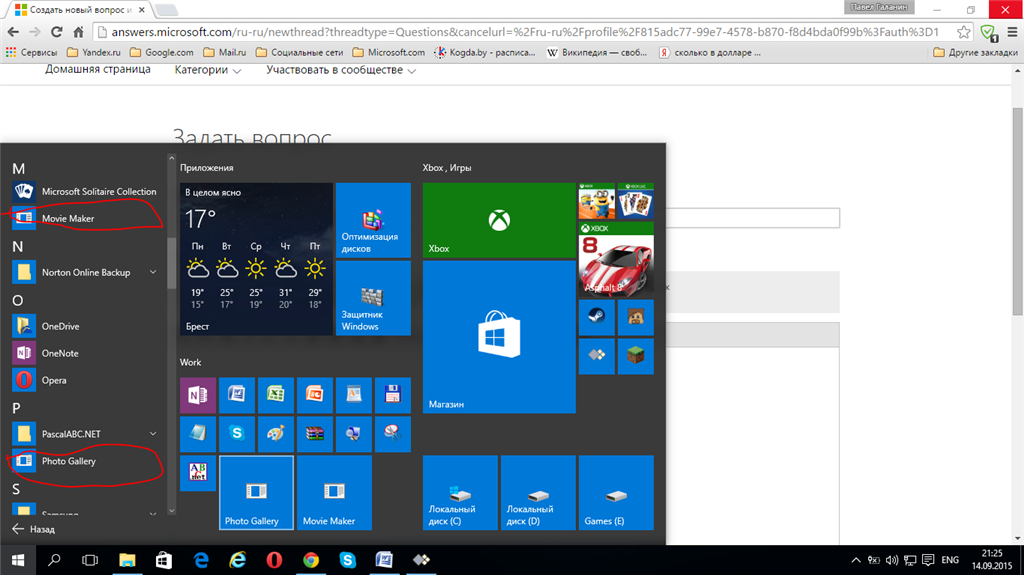The height and width of the screenshot is (575, 1024).
Task: Open the Другие закладки folder
Action: tap(975, 52)
